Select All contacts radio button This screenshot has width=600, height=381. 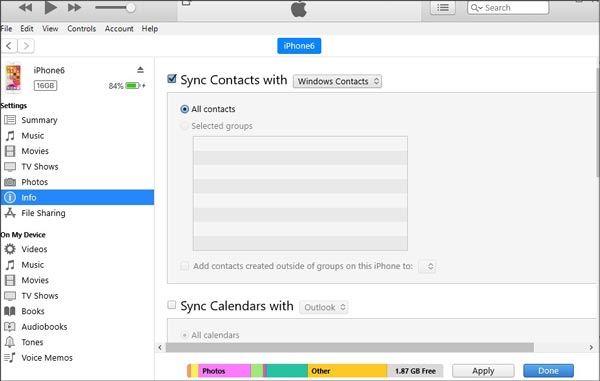184,109
